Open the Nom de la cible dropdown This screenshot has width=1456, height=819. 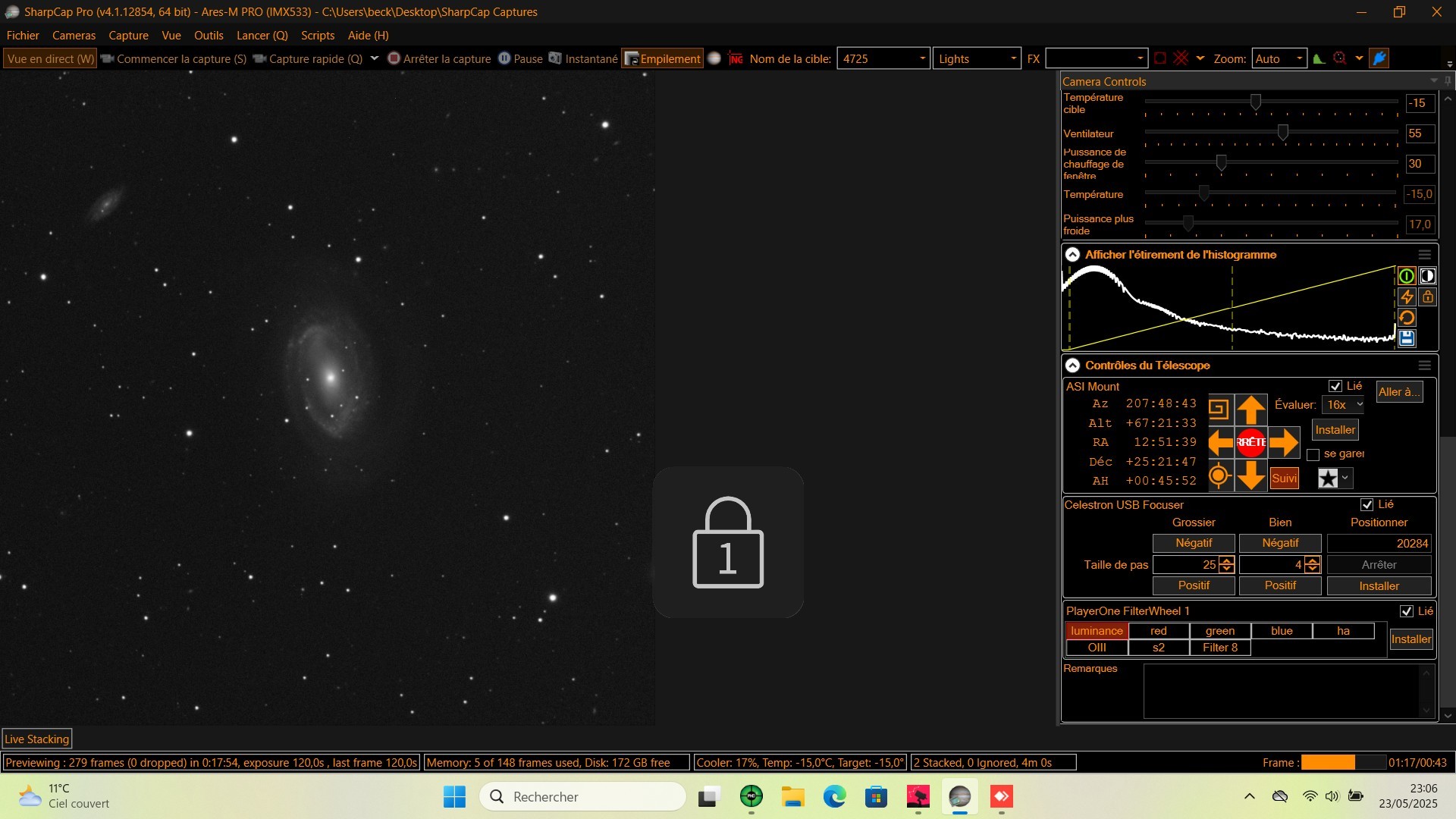(x=922, y=58)
